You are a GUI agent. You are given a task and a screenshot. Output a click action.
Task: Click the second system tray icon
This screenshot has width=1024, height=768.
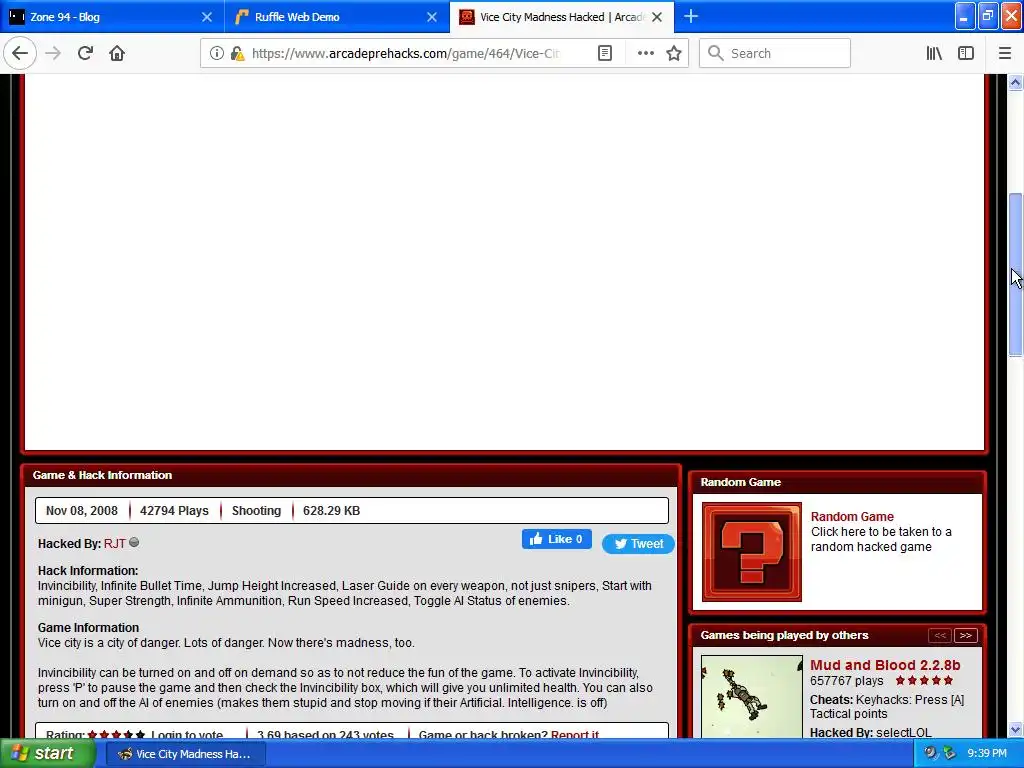(x=950, y=754)
